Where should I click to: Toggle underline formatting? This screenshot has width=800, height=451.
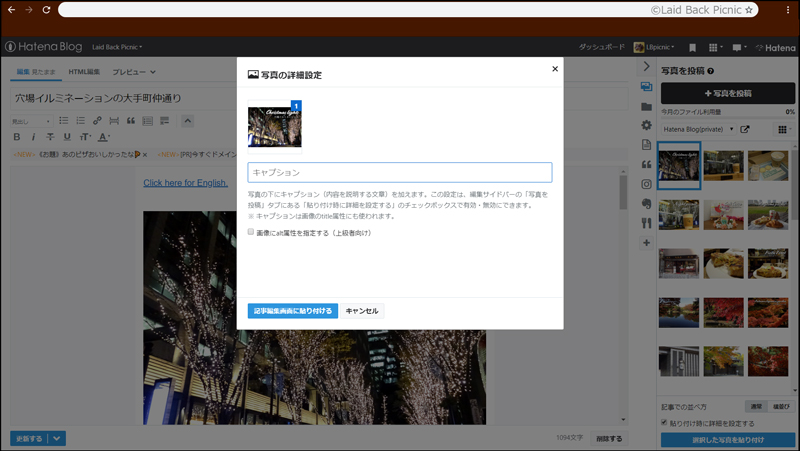click(67, 137)
